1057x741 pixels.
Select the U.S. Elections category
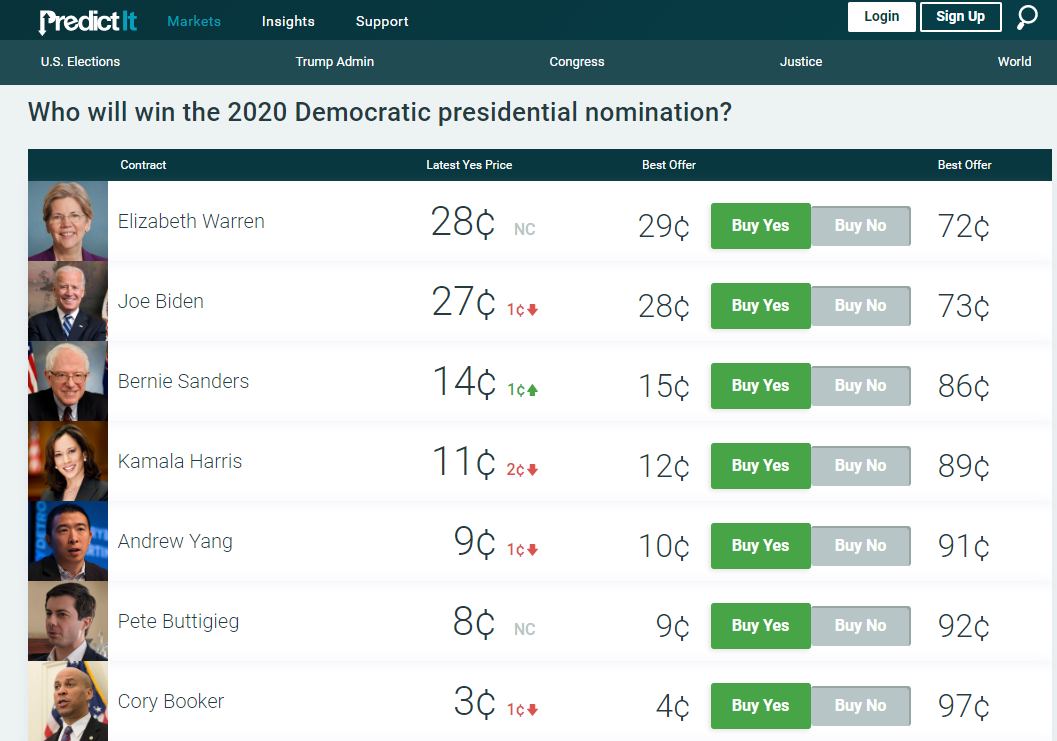tap(80, 62)
